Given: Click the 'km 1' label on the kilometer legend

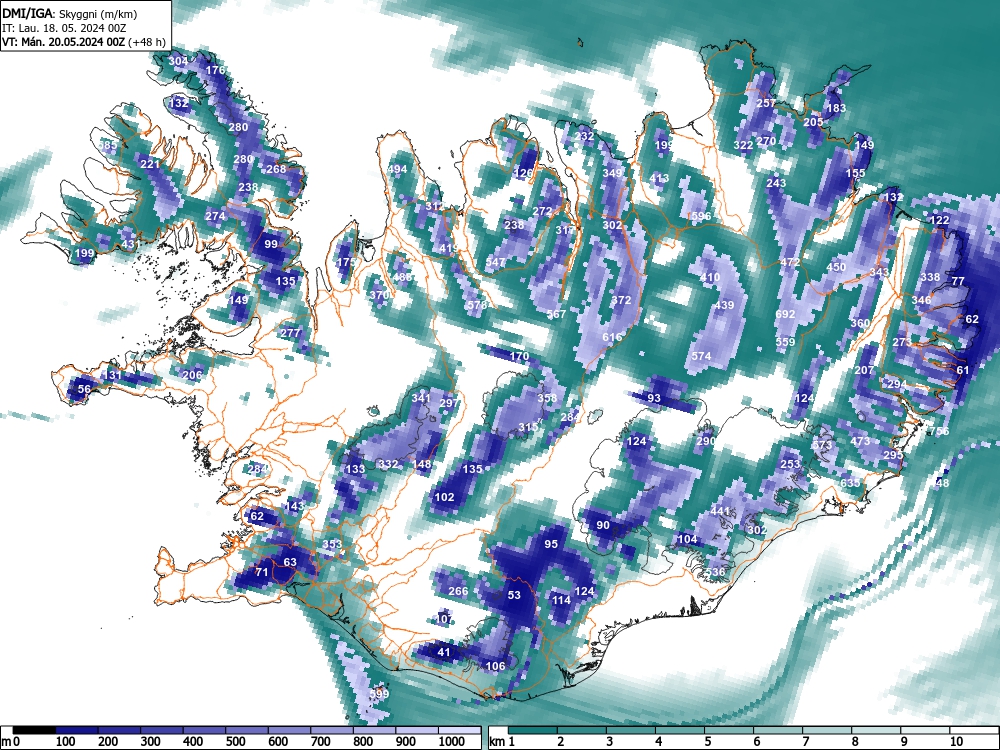Looking at the screenshot, I should coord(502,742).
